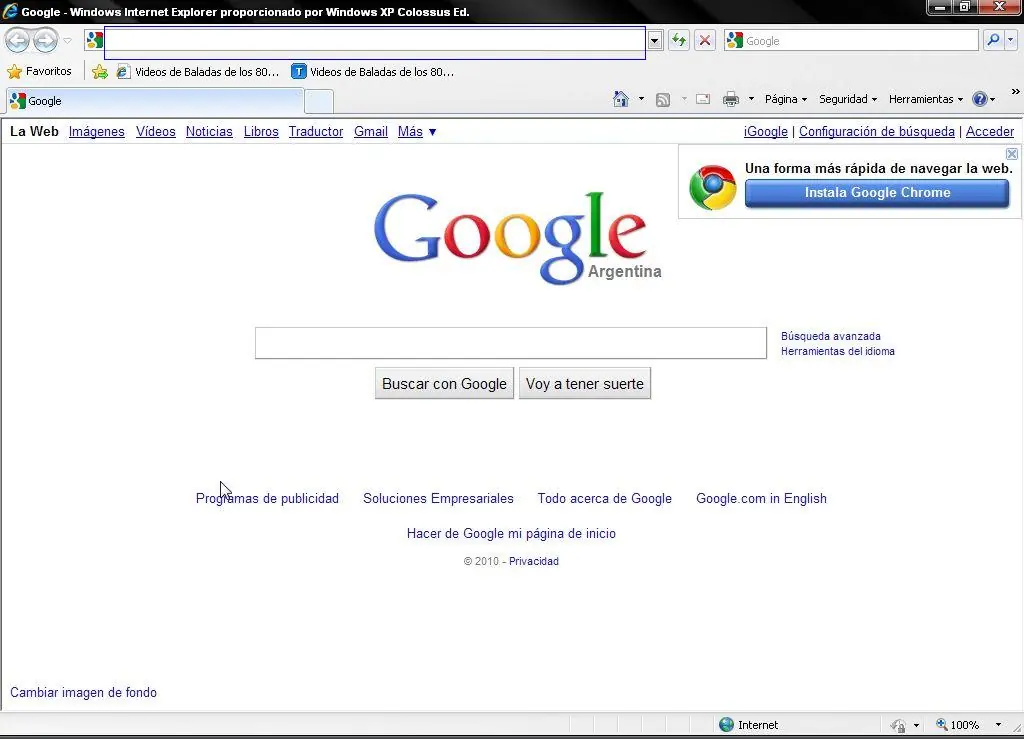
Task: Click the Internet zone globe in status bar
Action: pos(726,725)
